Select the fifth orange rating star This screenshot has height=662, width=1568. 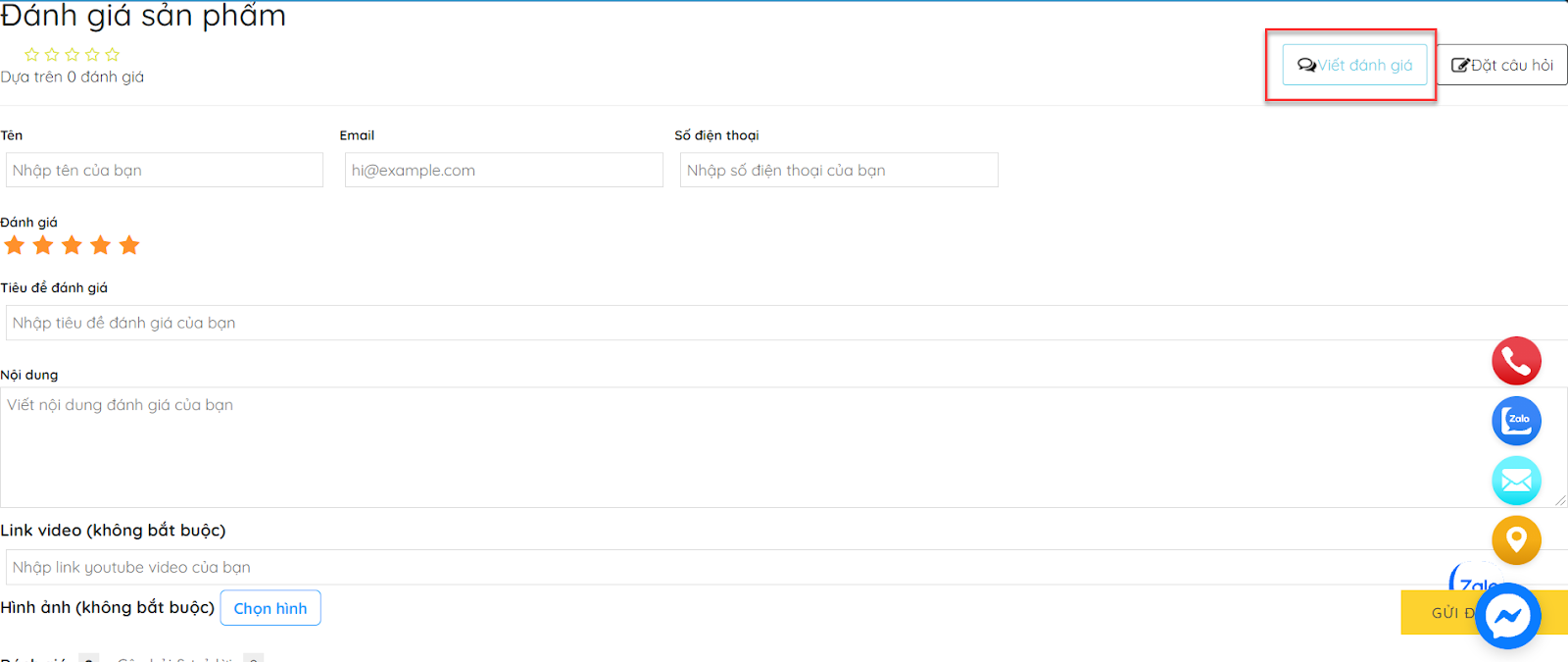point(129,245)
